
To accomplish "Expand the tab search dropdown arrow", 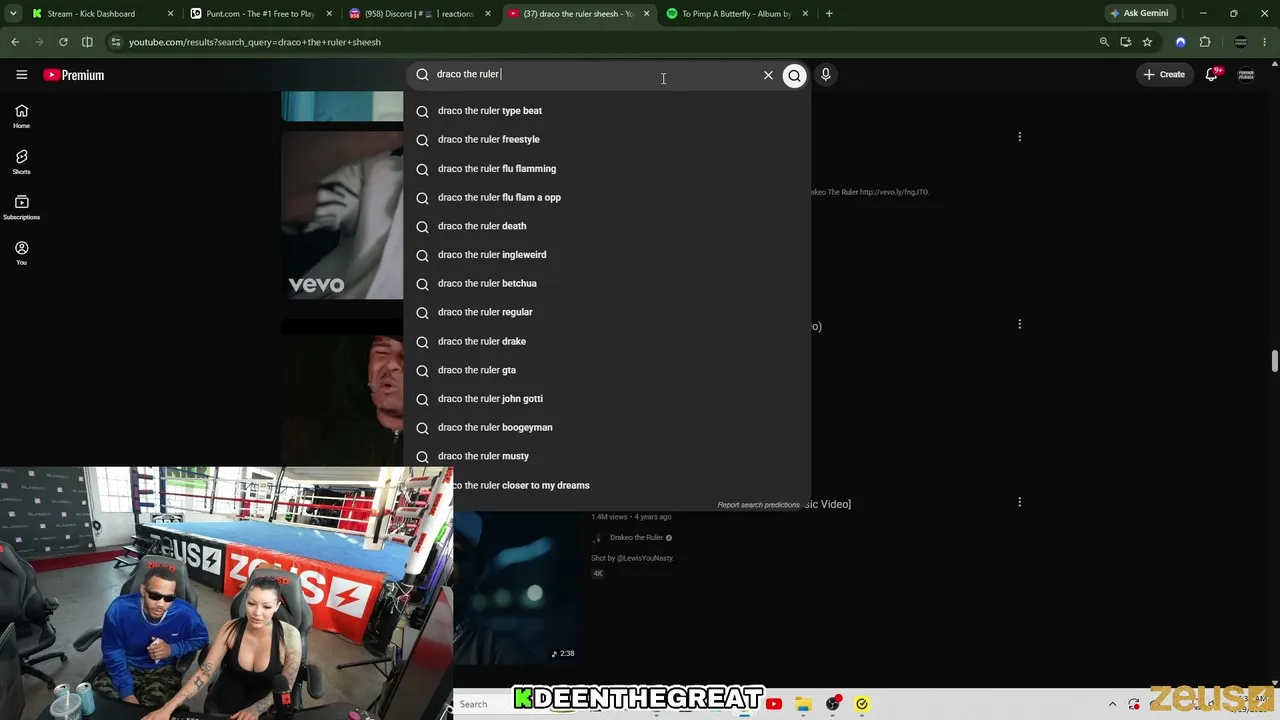I will click(13, 14).
